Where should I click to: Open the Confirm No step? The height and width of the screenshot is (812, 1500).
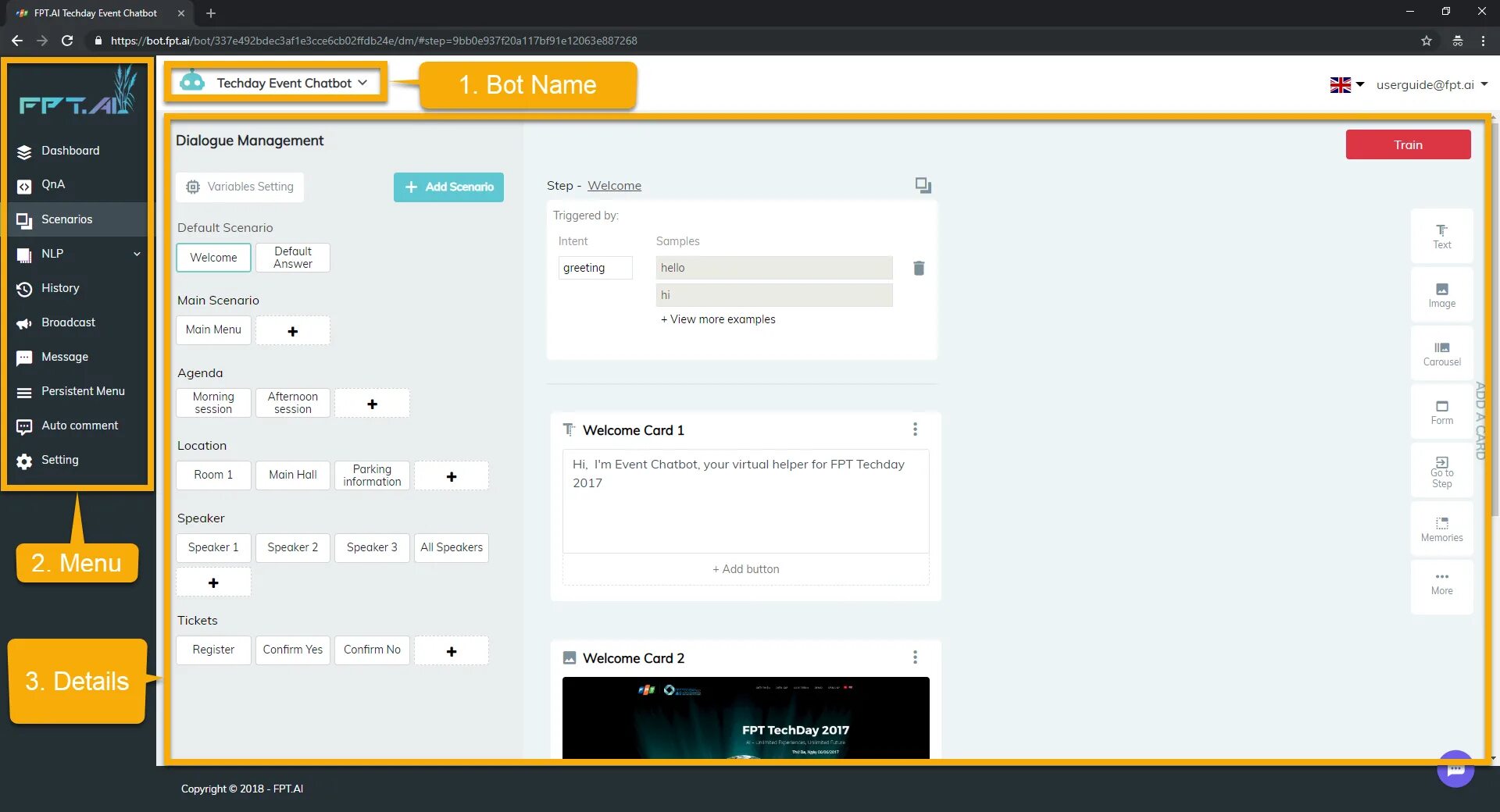tap(372, 650)
